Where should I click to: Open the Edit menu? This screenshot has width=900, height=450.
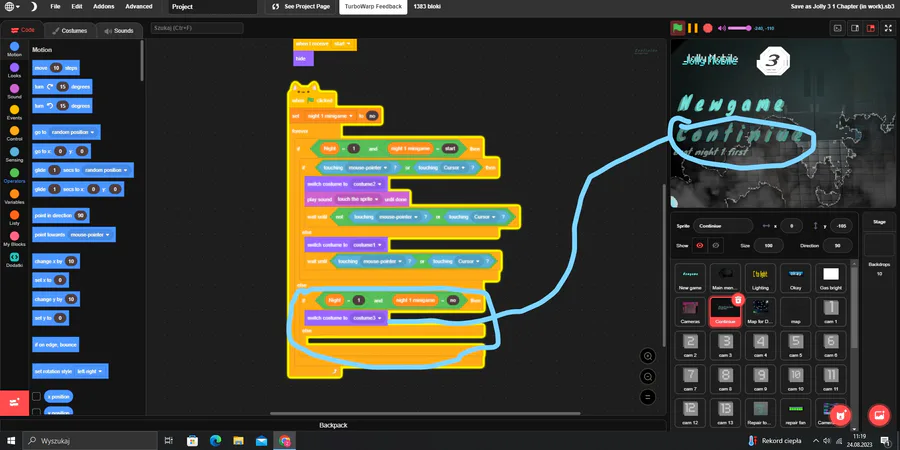point(77,6)
